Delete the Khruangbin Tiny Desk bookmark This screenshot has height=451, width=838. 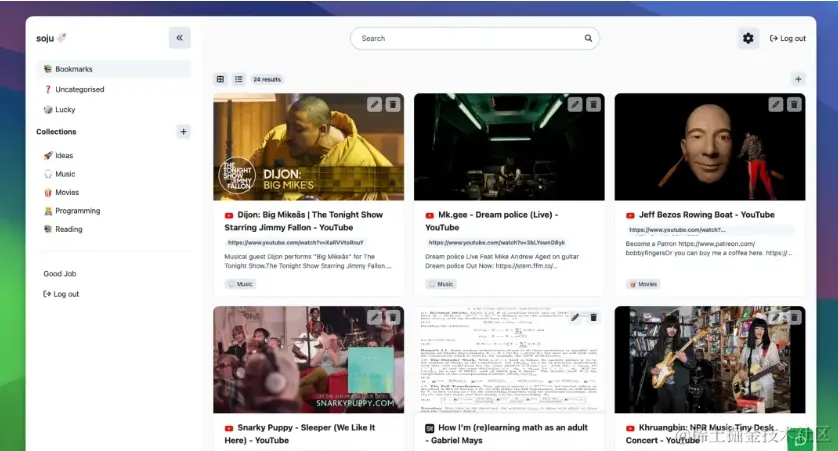(794, 317)
